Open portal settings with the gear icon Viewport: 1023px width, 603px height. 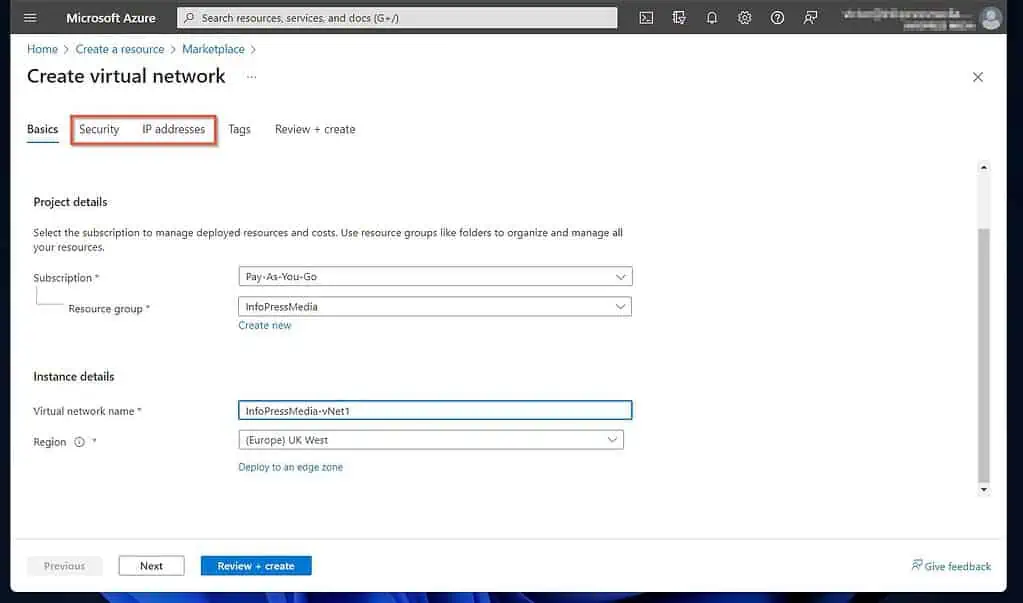pos(744,17)
